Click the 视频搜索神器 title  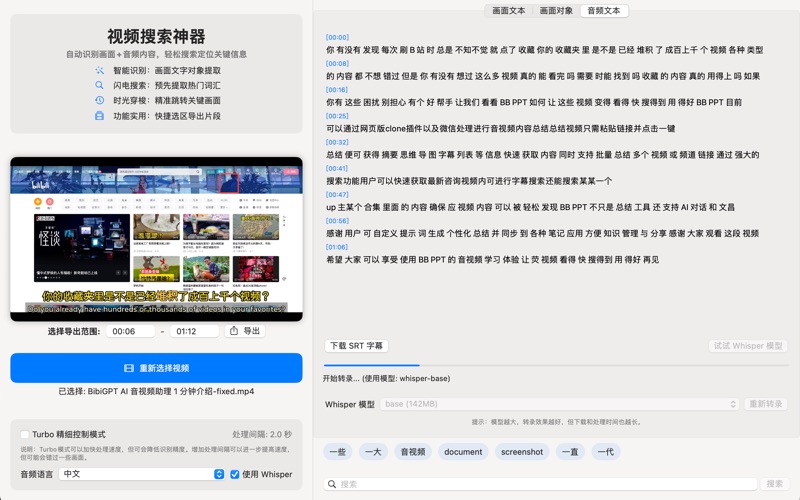tap(156, 36)
